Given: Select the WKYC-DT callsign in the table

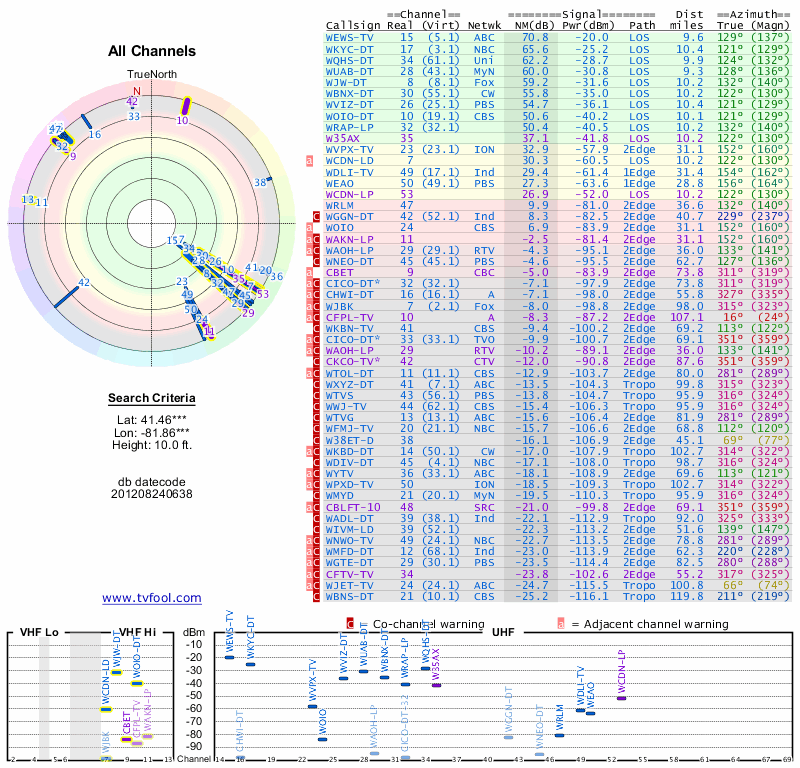Looking at the screenshot, I should [x=349, y=49].
